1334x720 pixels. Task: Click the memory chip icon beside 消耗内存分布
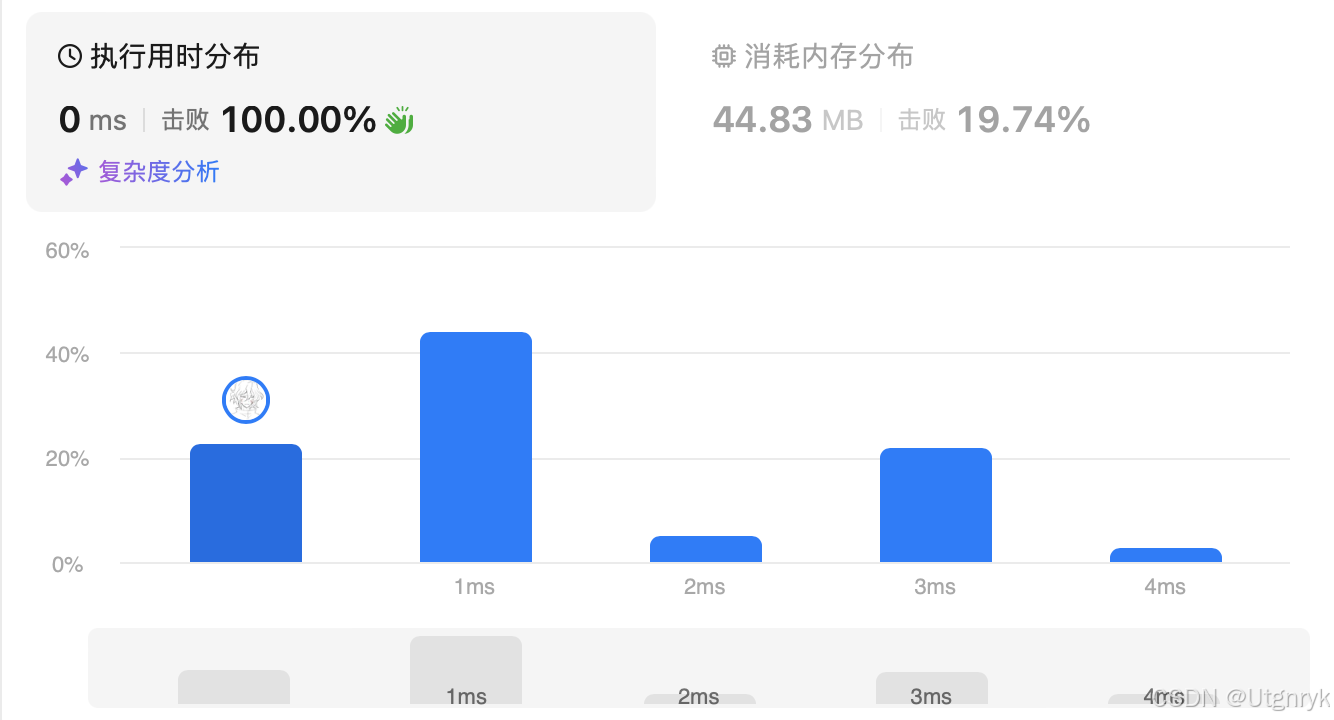pos(723,57)
